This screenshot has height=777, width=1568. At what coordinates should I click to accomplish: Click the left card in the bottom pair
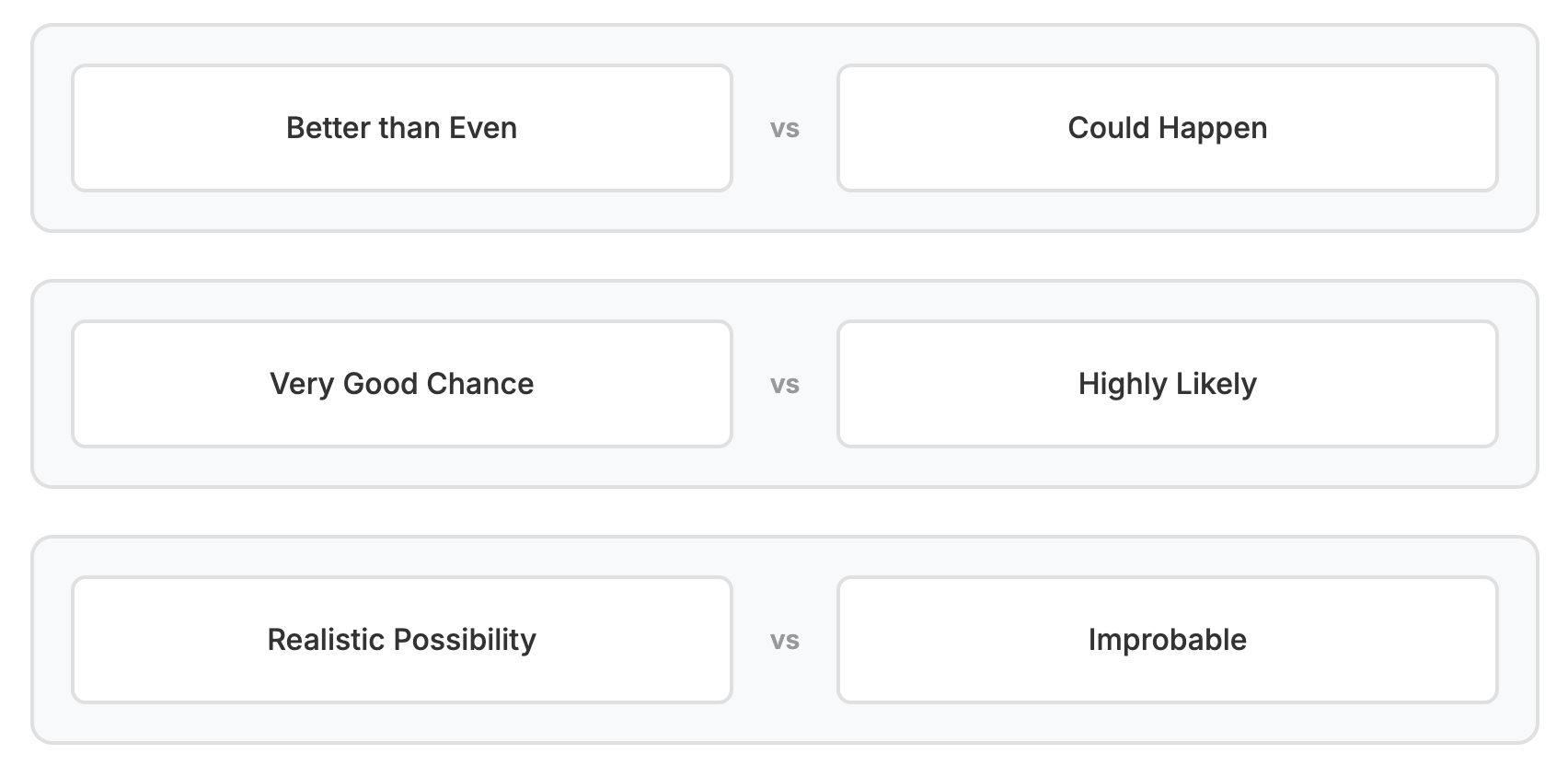click(402, 640)
